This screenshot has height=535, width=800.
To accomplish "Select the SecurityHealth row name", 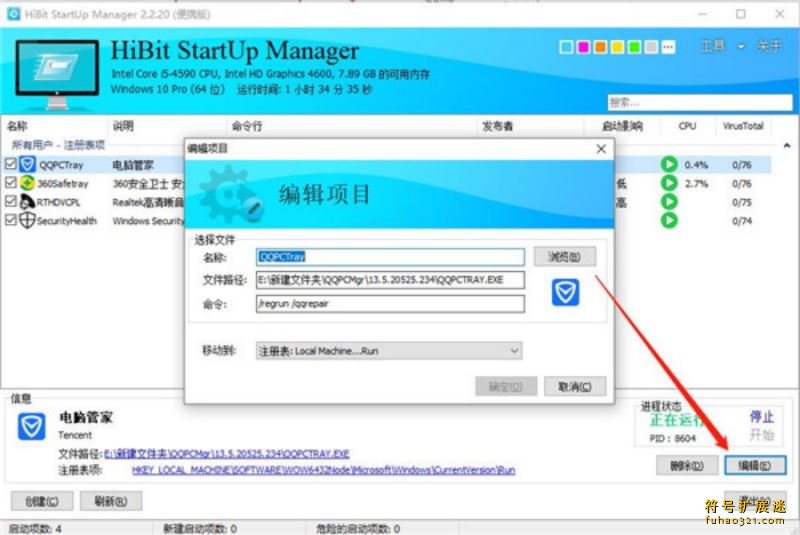I will tap(67, 221).
